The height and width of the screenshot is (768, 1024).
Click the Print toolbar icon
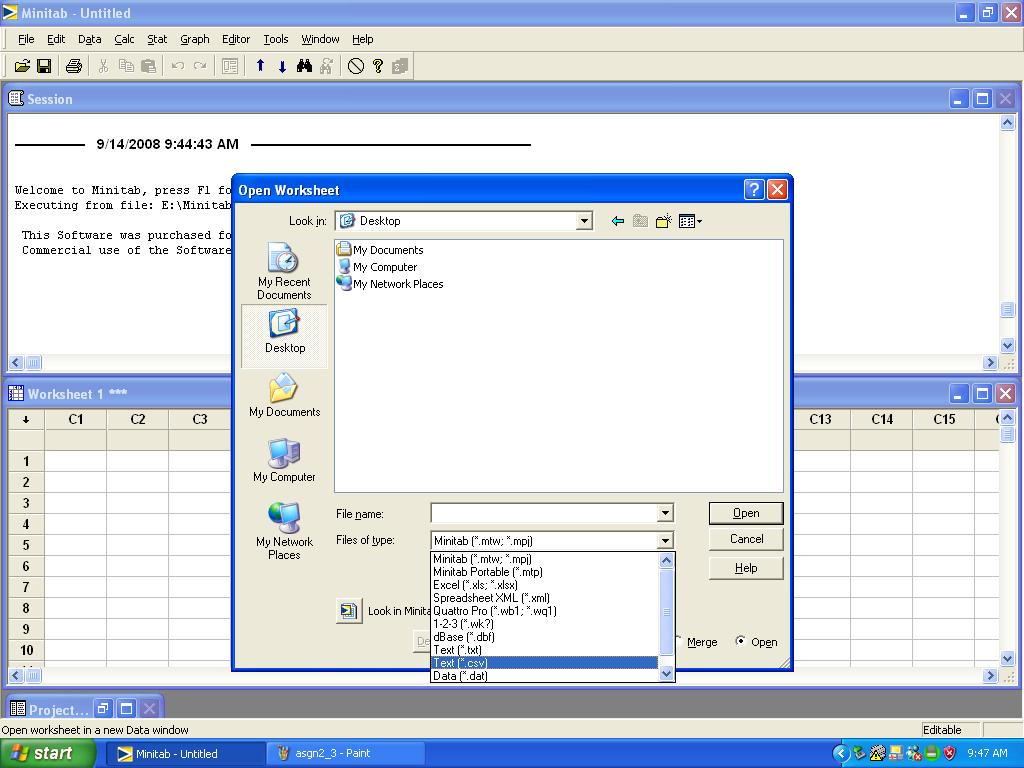click(x=73, y=66)
